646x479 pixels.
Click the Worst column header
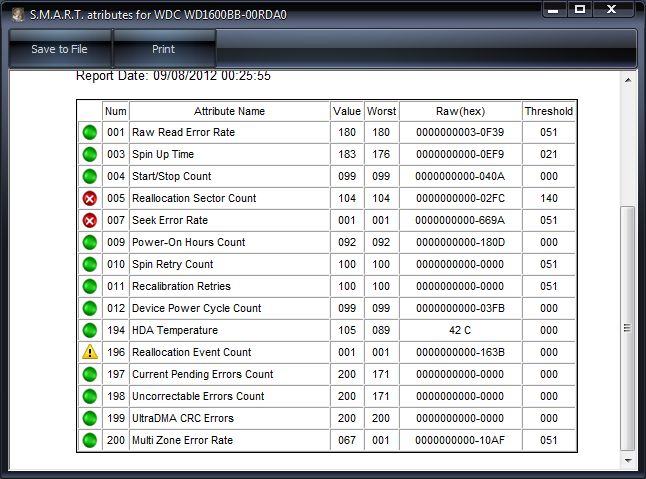pos(382,111)
